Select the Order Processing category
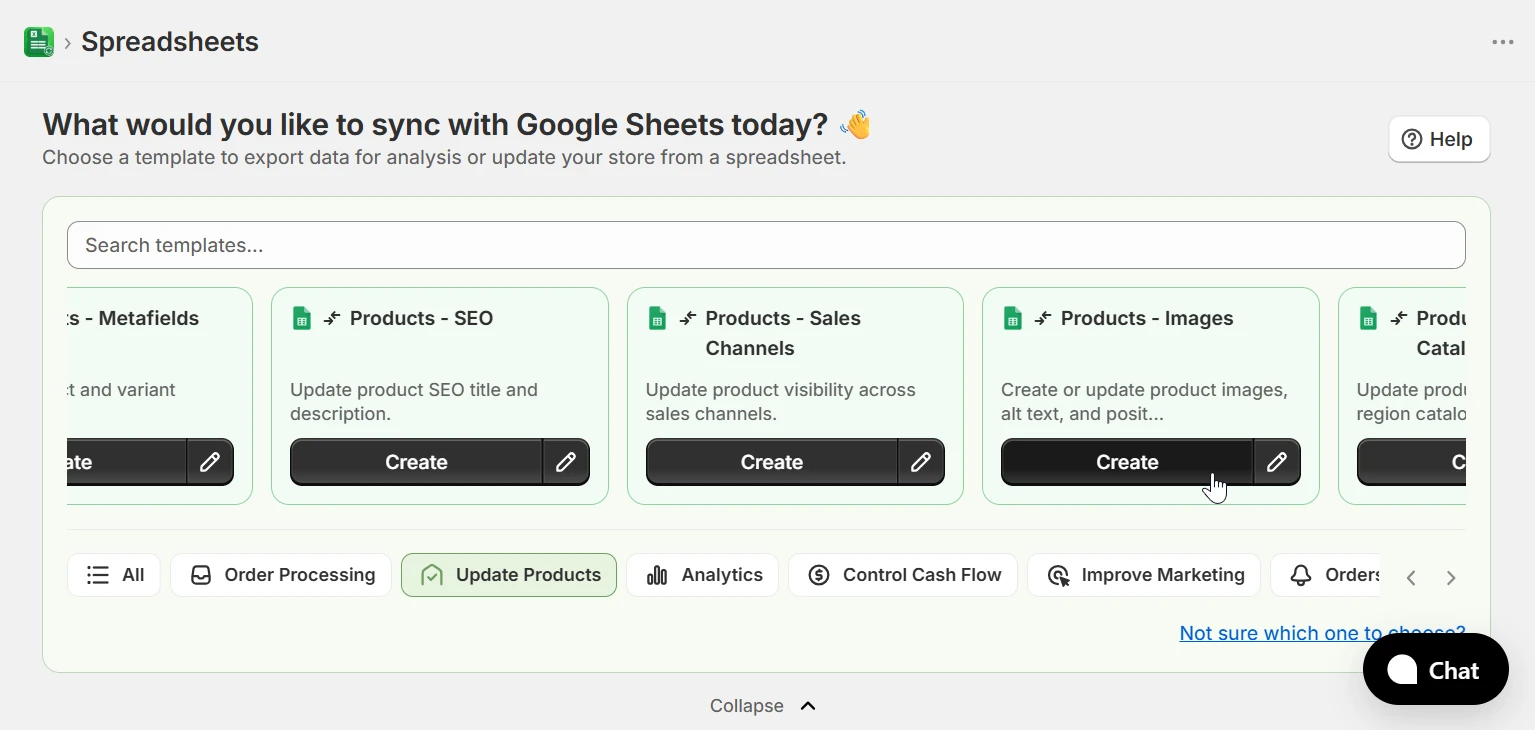 click(x=281, y=575)
